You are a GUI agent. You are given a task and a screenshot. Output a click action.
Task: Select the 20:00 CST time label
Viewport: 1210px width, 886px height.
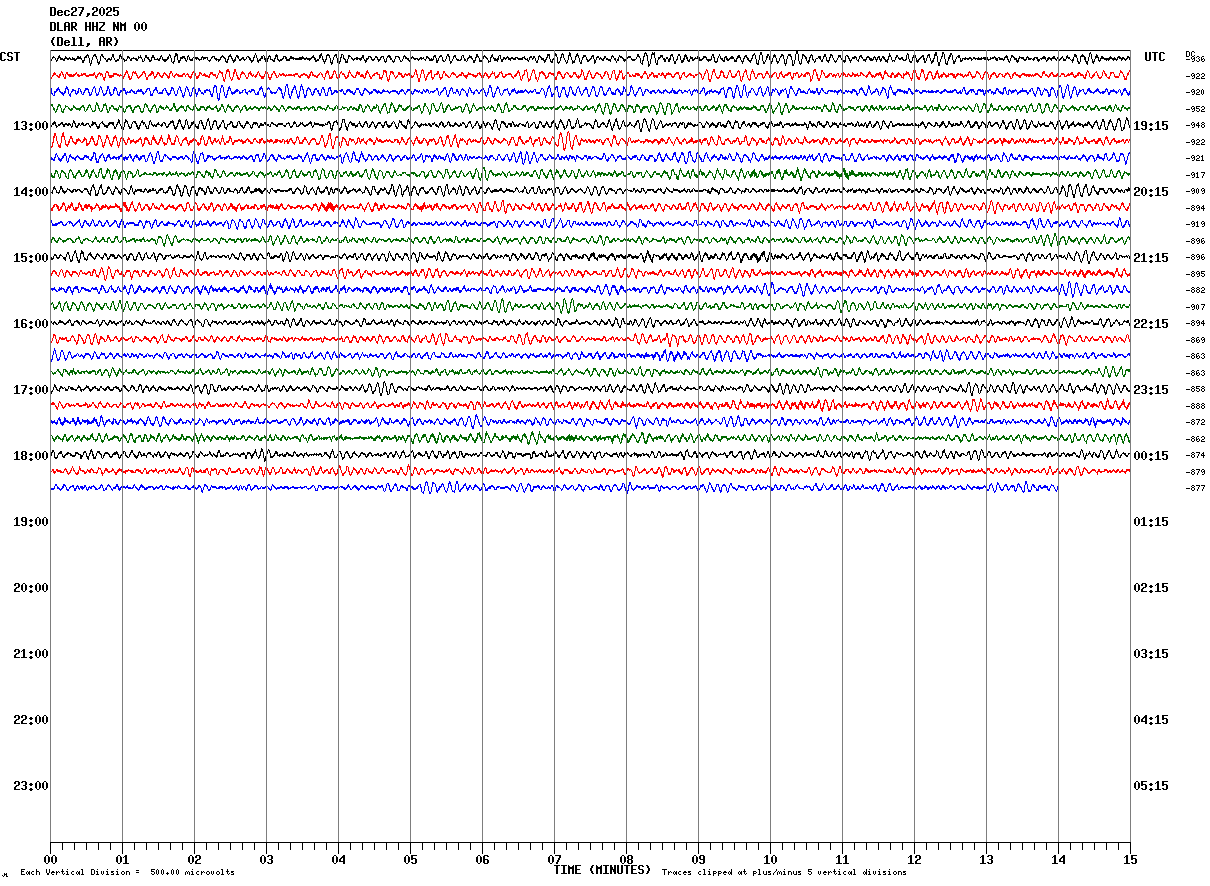(x=31, y=588)
